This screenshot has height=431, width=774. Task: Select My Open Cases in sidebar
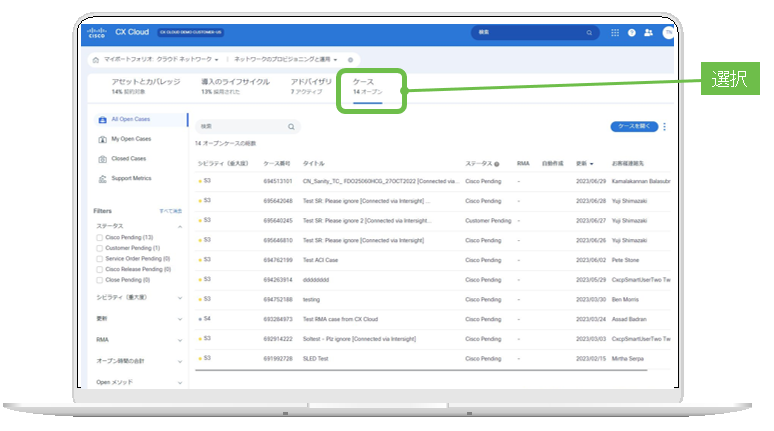[131, 139]
